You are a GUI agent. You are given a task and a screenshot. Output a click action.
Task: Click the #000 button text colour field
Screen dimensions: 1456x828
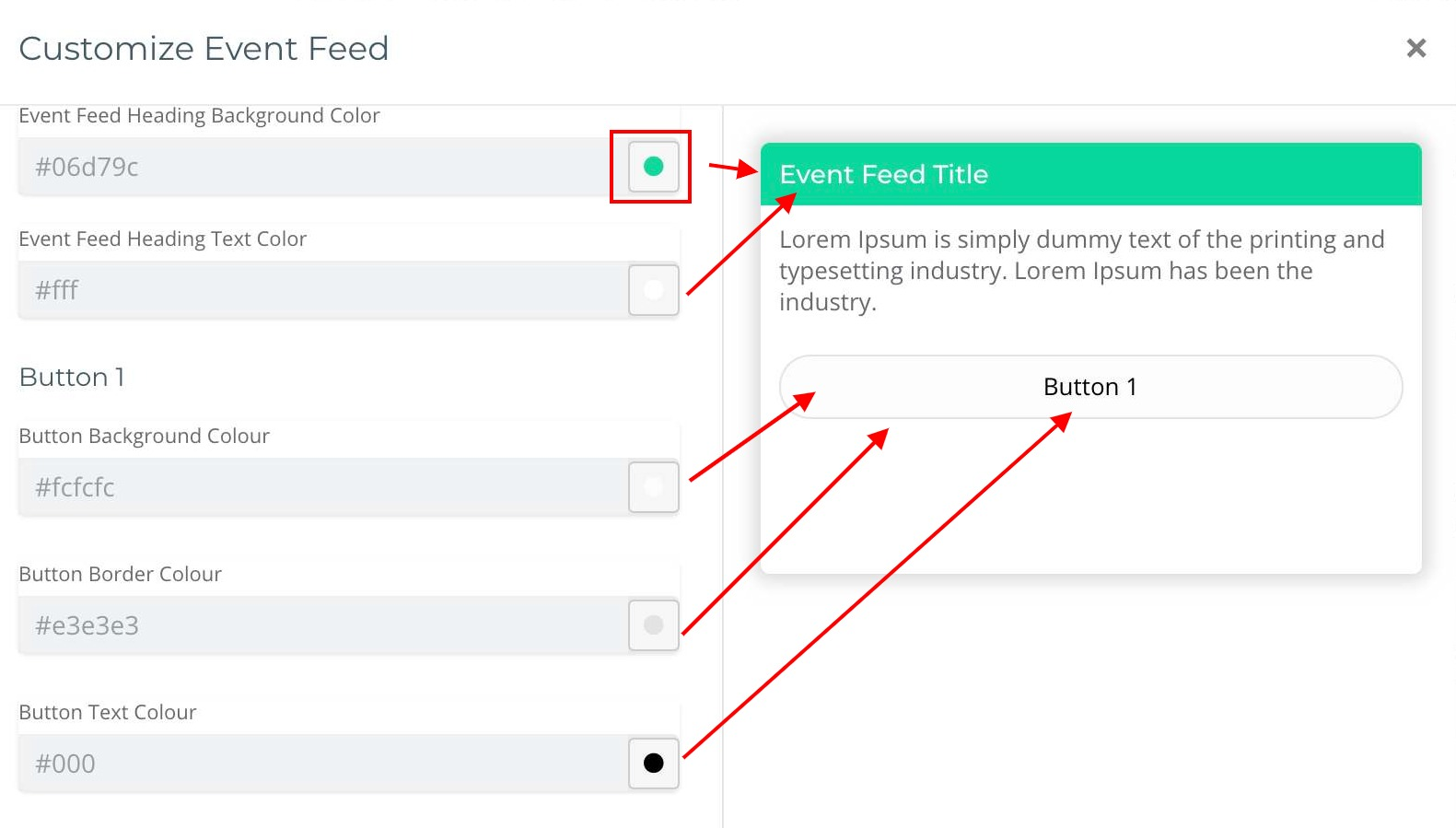(x=313, y=764)
